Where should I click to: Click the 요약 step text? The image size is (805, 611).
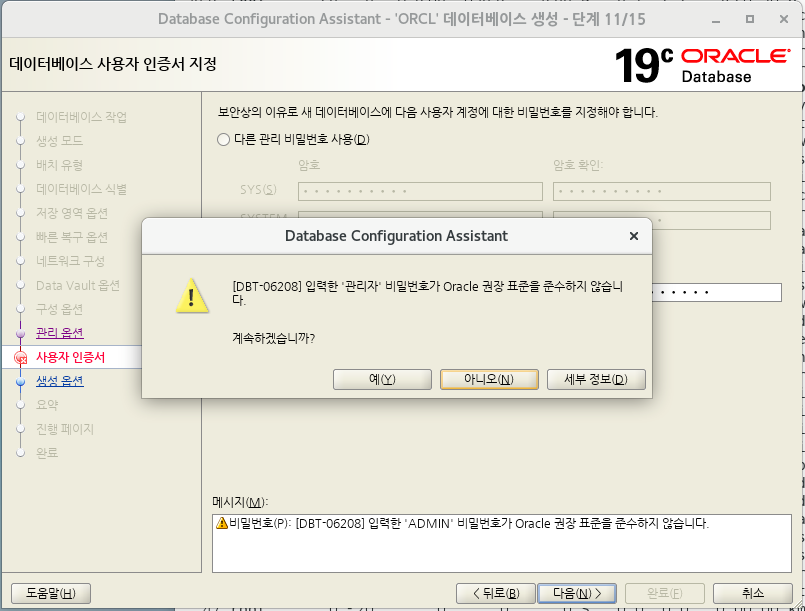pyautogui.click(x=47, y=405)
